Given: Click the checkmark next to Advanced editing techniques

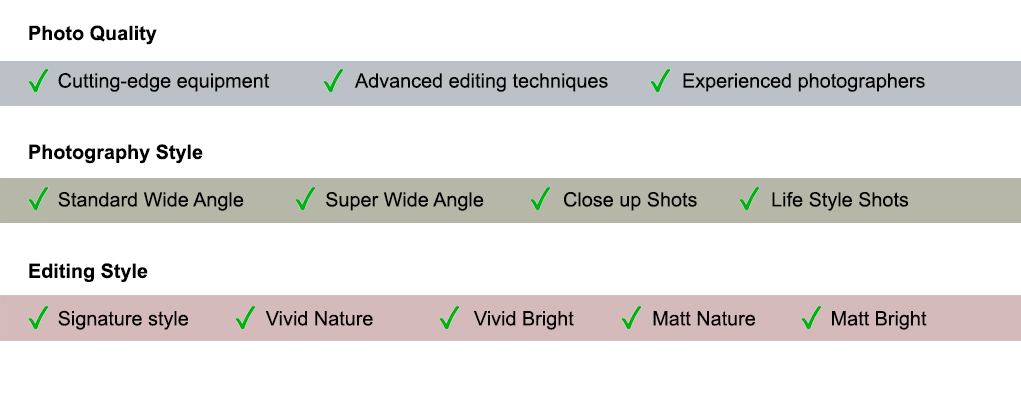Looking at the screenshot, I should [x=333, y=81].
